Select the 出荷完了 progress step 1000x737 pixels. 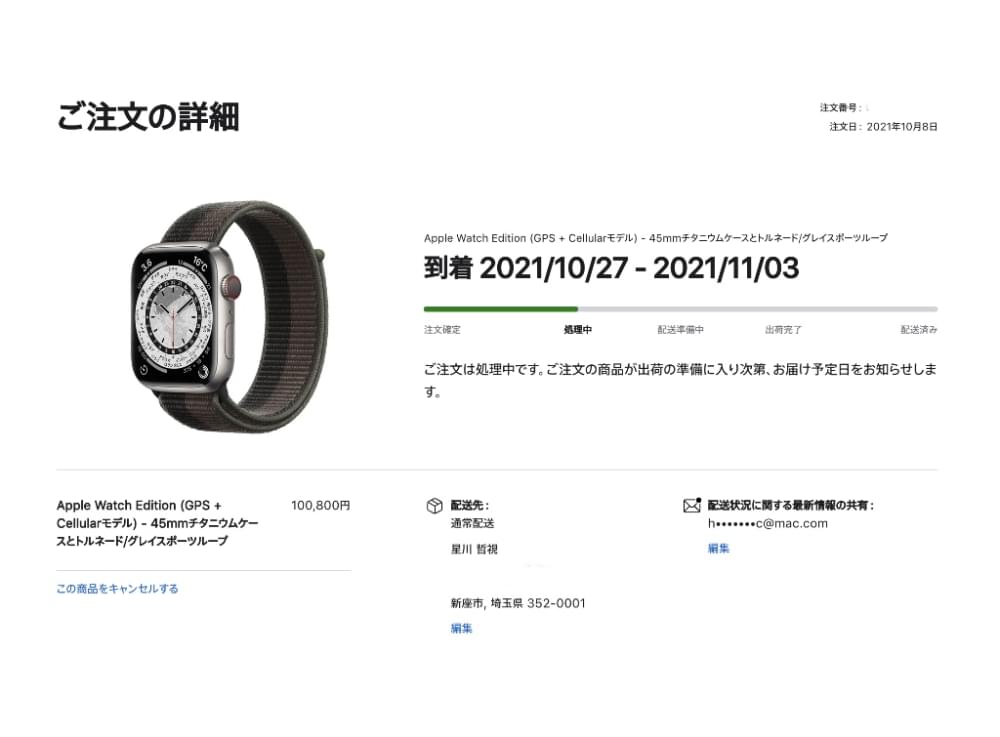coord(783,330)
